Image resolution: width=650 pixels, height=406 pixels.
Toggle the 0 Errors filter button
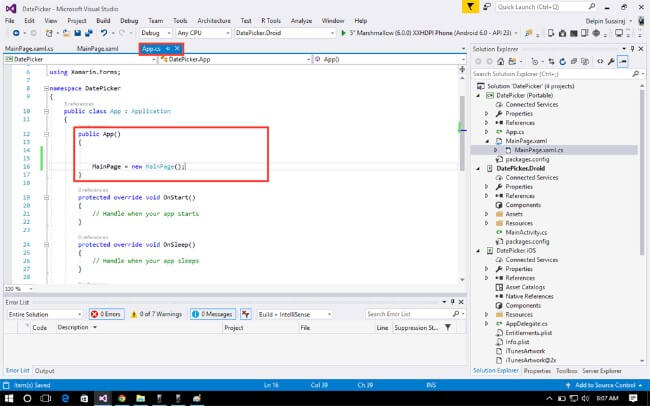pos(108,313)
